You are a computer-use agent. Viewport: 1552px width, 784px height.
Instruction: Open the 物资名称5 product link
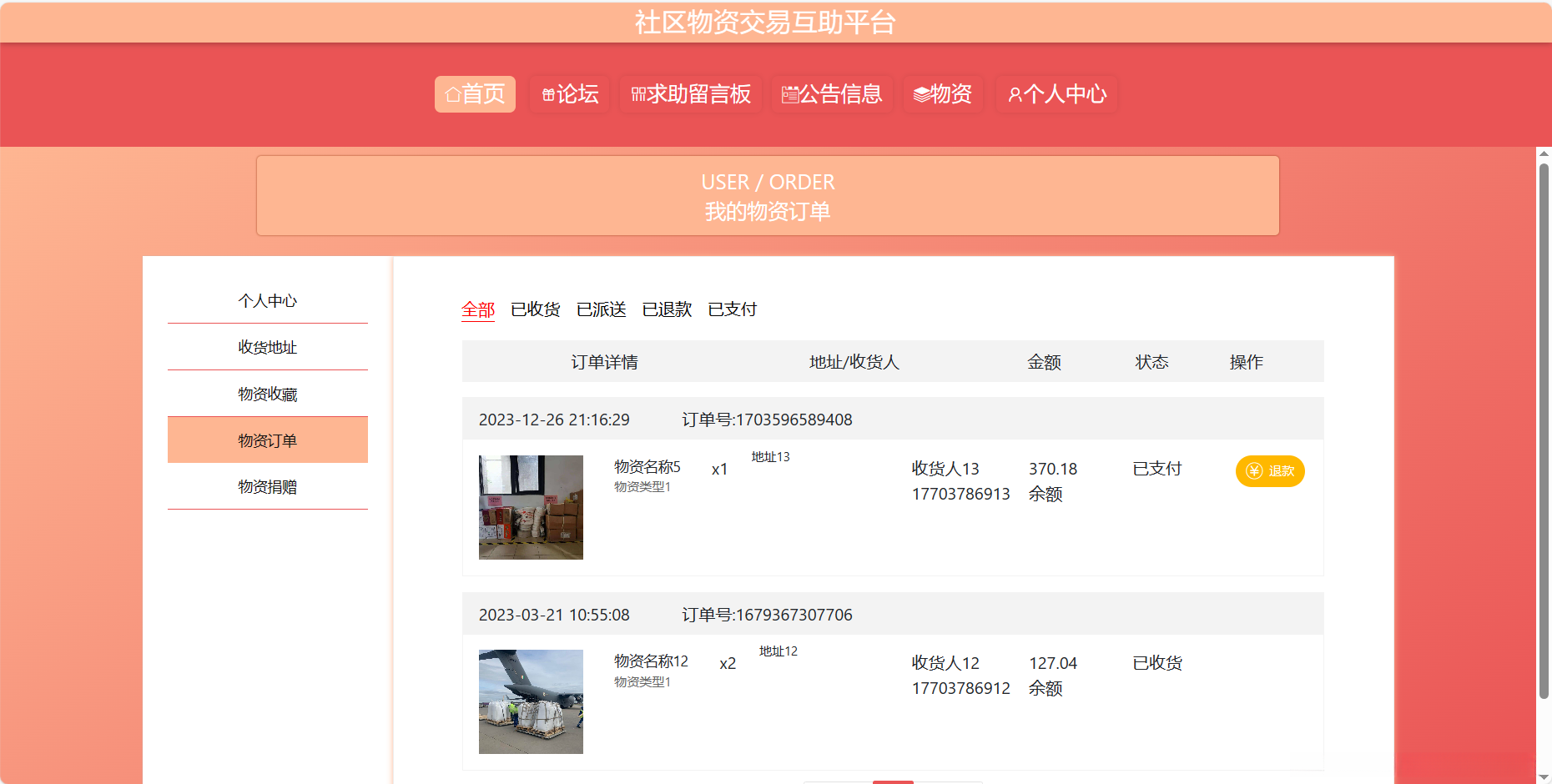pyautogui.click(x=646, y=467)
